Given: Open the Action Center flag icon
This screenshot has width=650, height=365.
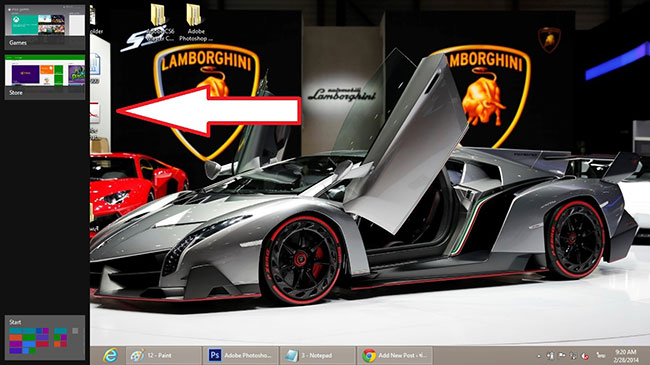Looking at the screenshot, I should (x=562, y=355).
